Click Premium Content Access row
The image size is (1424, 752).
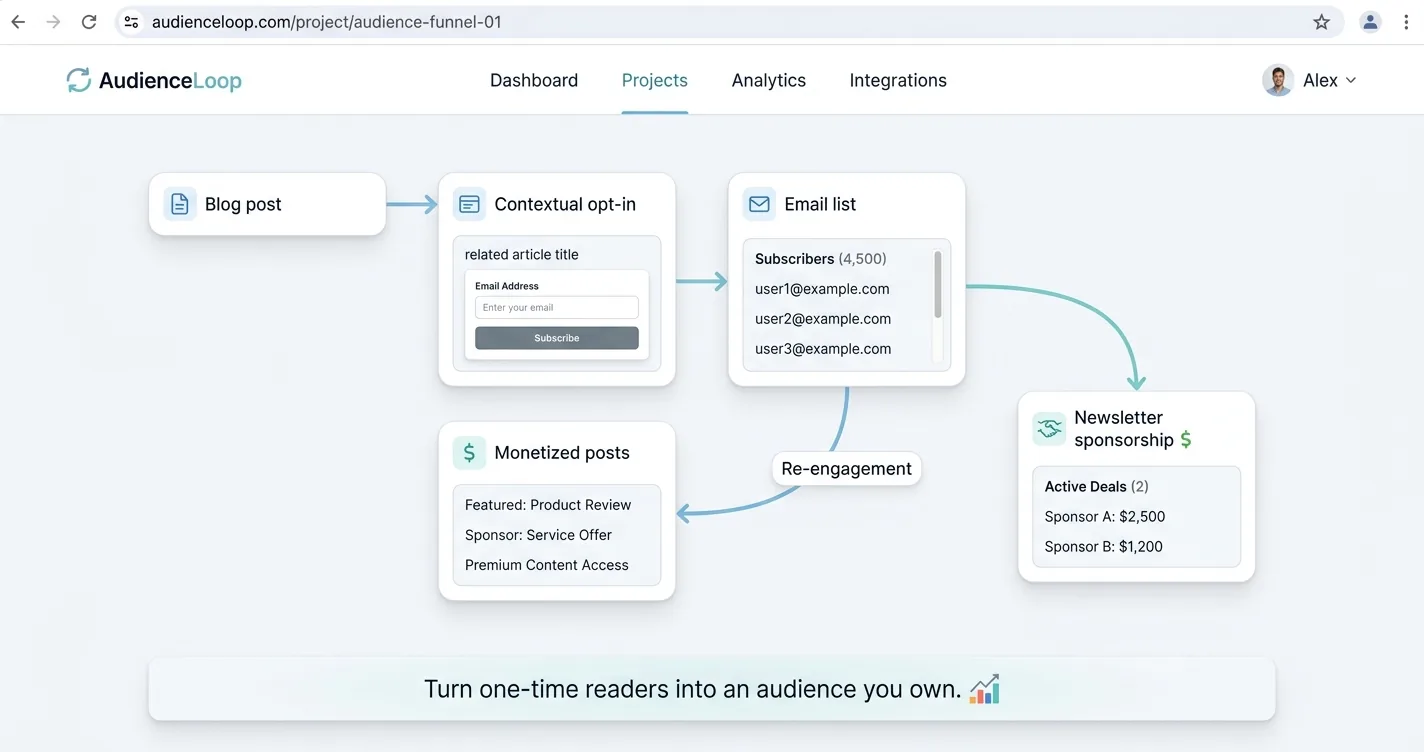click(547, 565)
